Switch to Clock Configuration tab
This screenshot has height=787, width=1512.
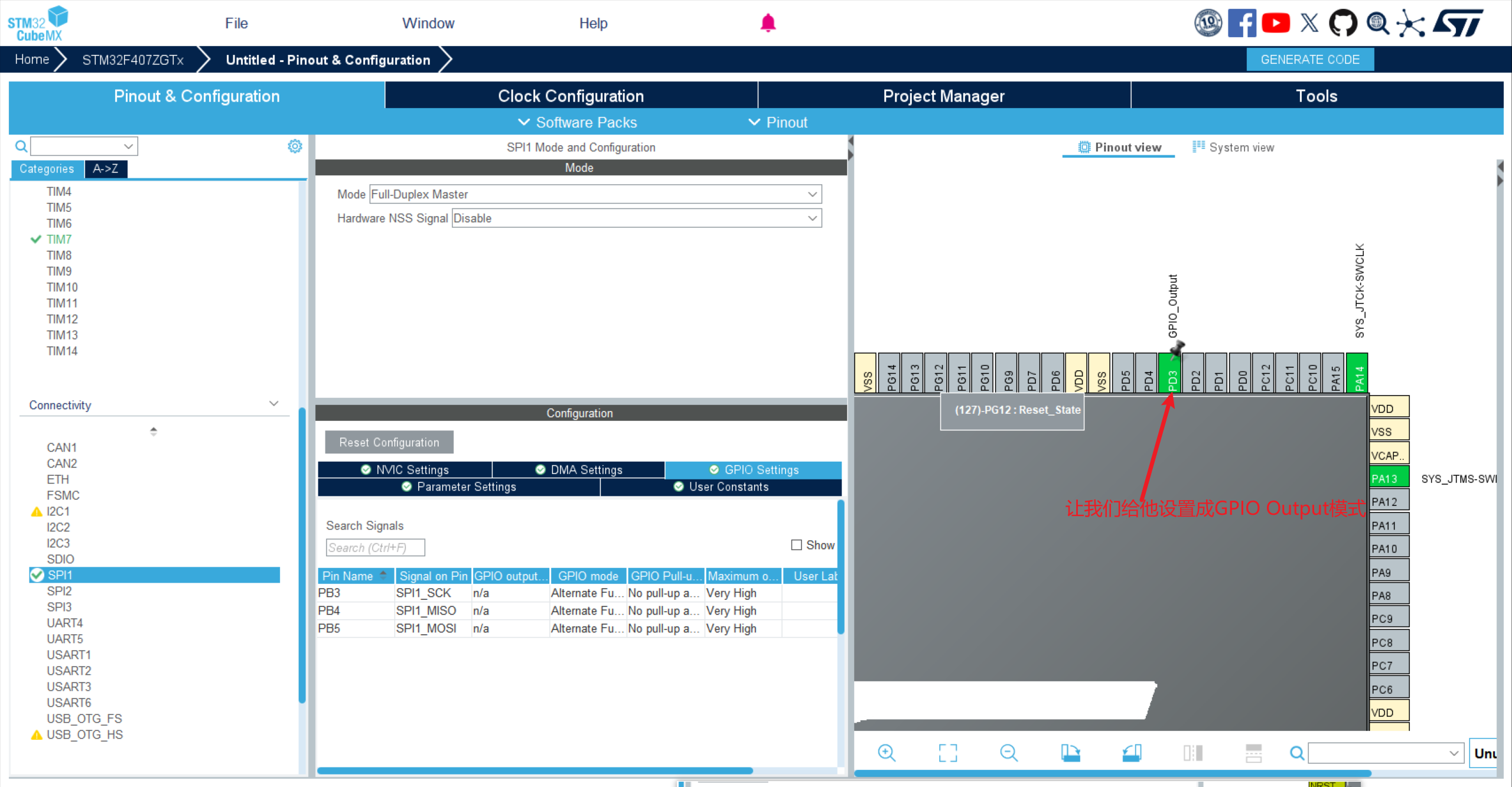coord(571,96)
